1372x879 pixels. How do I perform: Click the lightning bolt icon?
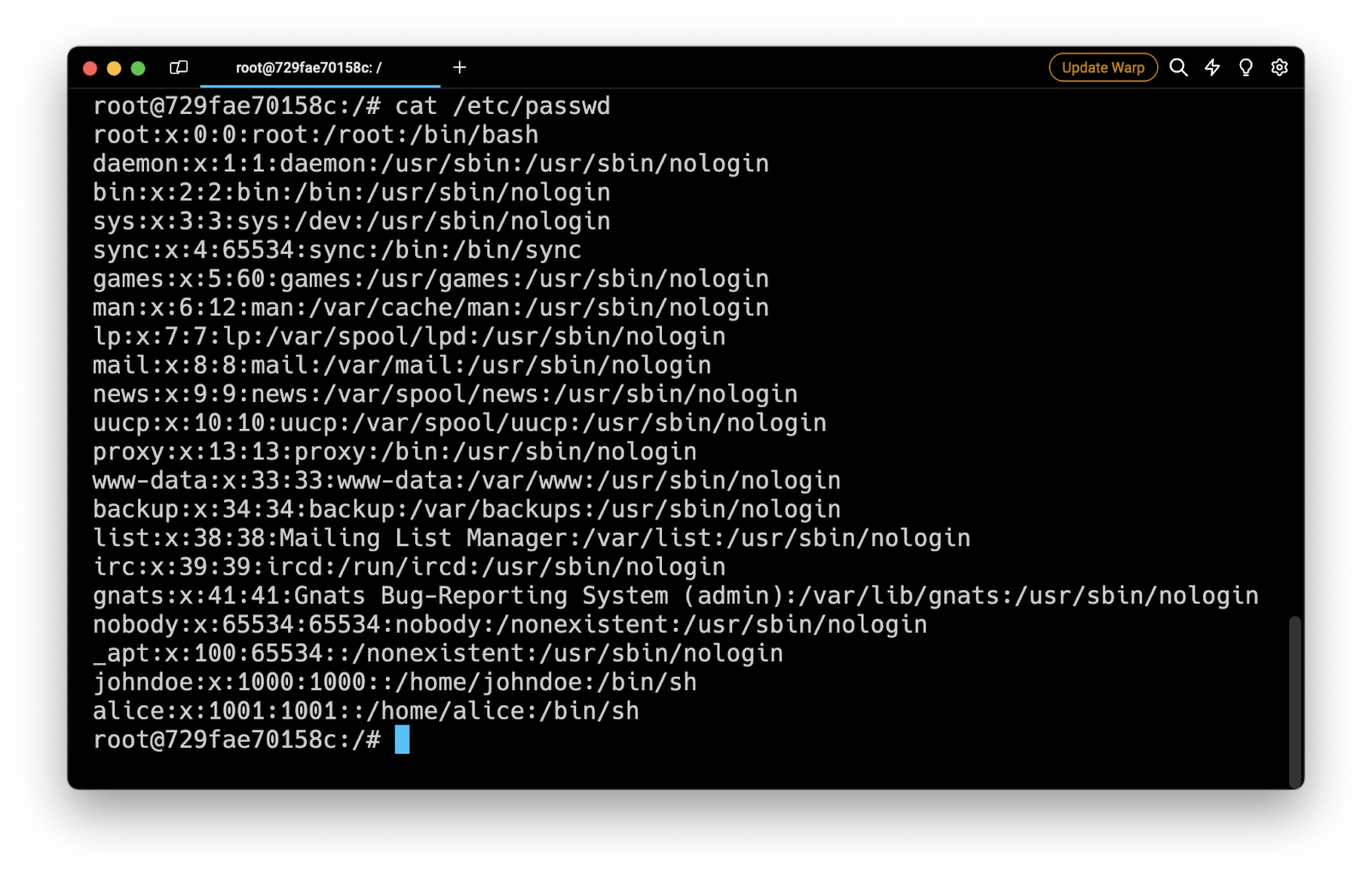click(x=1212, y=68)
